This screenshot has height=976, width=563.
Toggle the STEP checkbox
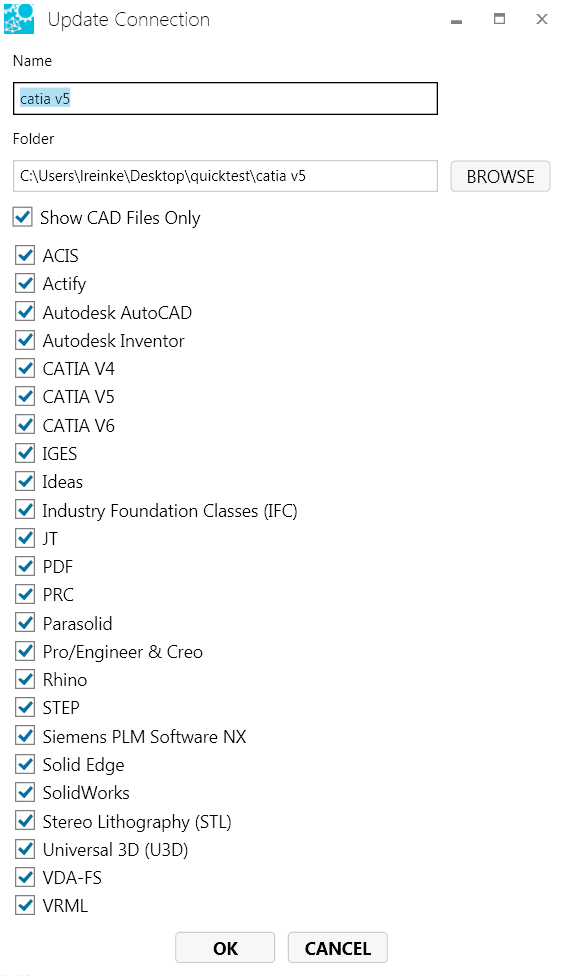click(25, 708)
